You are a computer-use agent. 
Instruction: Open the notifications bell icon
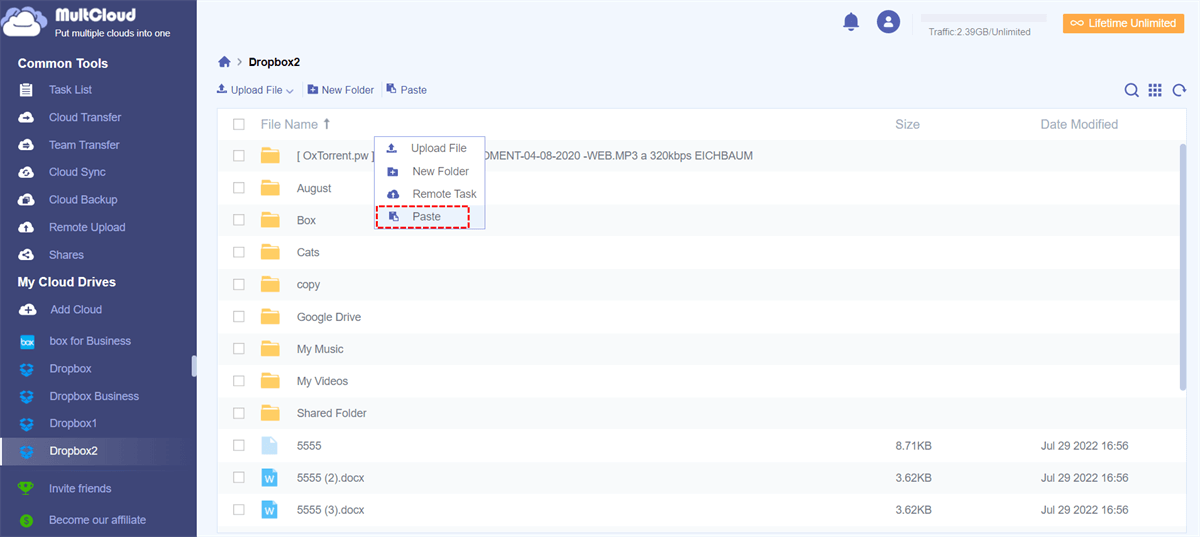coord(851,21)
